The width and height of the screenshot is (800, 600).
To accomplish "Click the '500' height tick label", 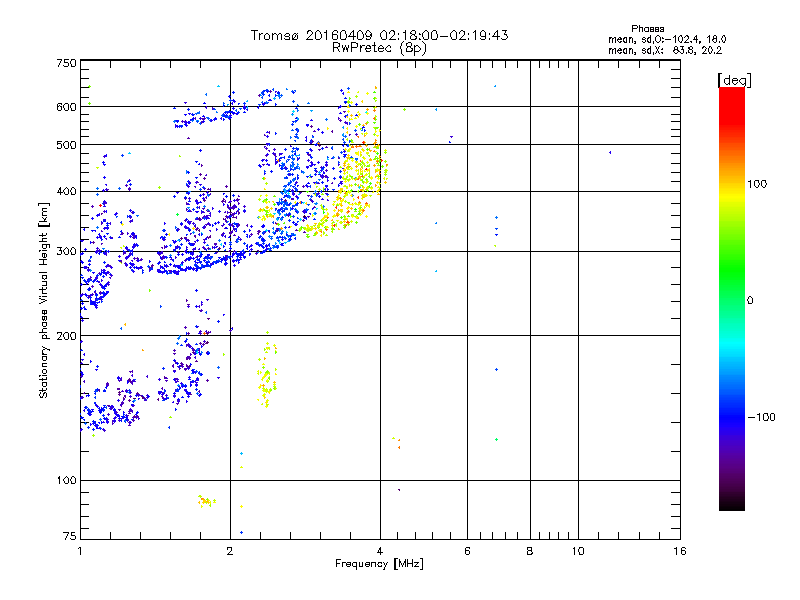I will [x=66, y=145].
